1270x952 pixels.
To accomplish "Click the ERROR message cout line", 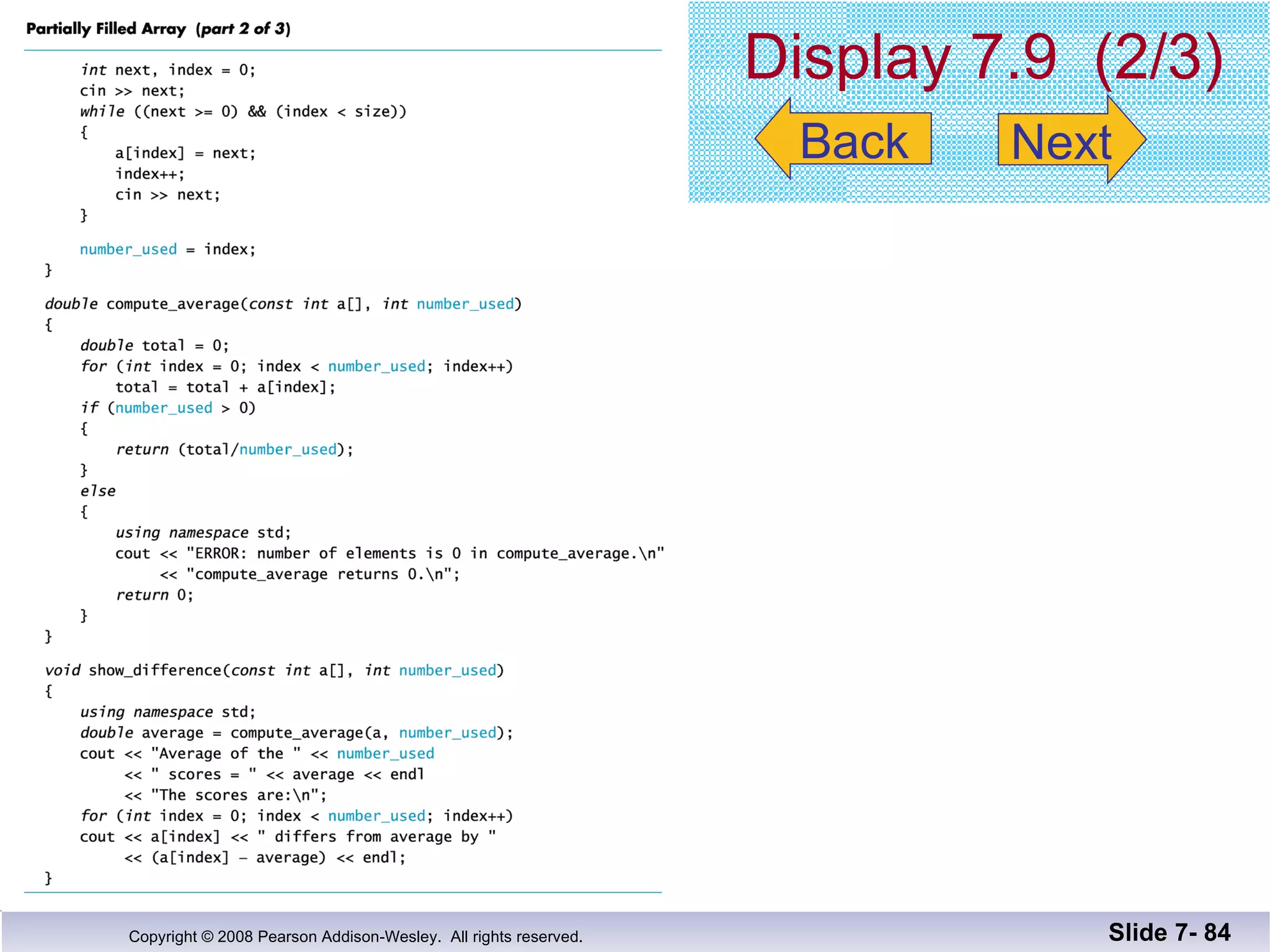I will [x=389, y=553].
